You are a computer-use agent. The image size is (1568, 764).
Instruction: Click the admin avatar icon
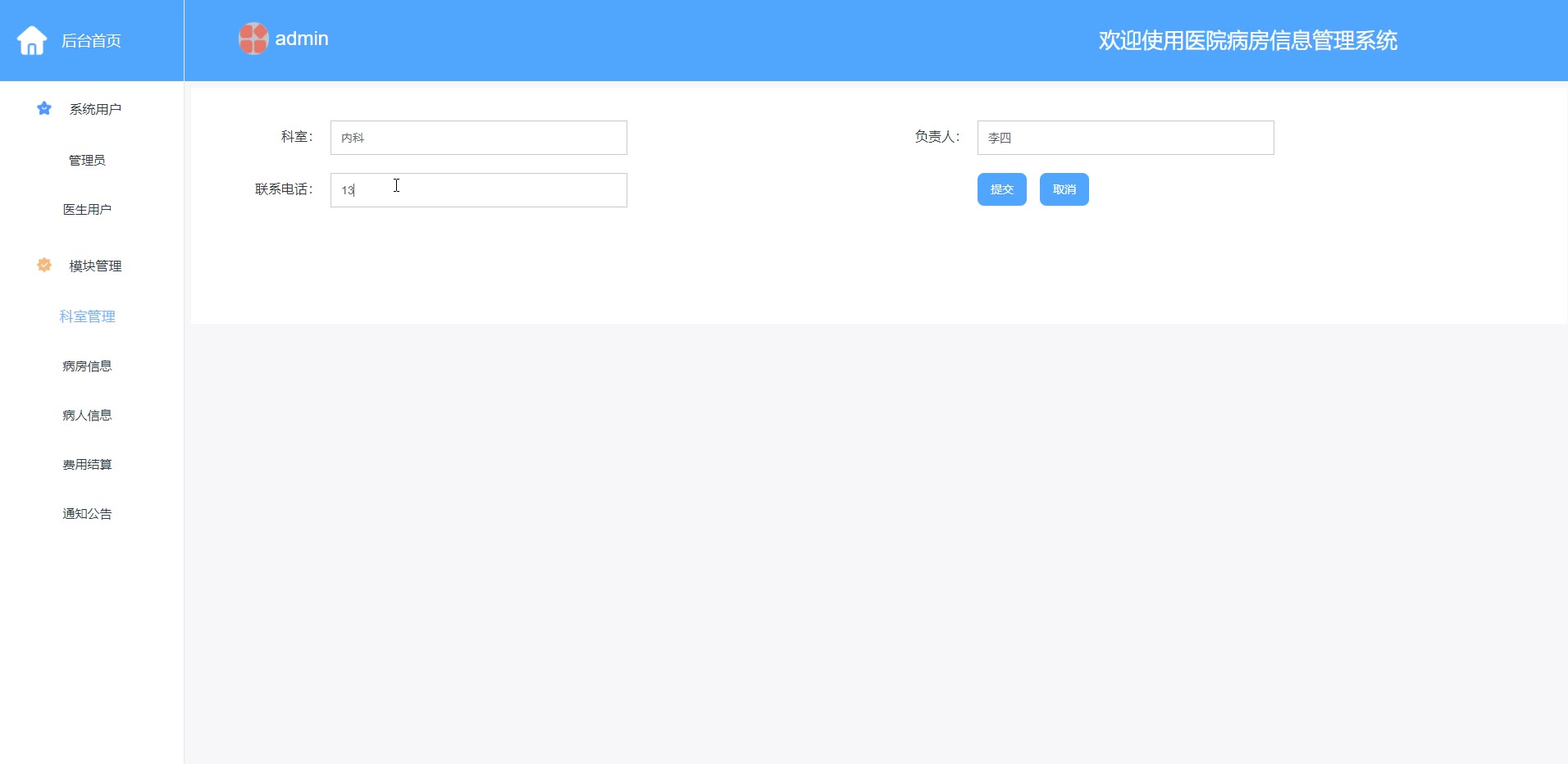click(253, 39)
